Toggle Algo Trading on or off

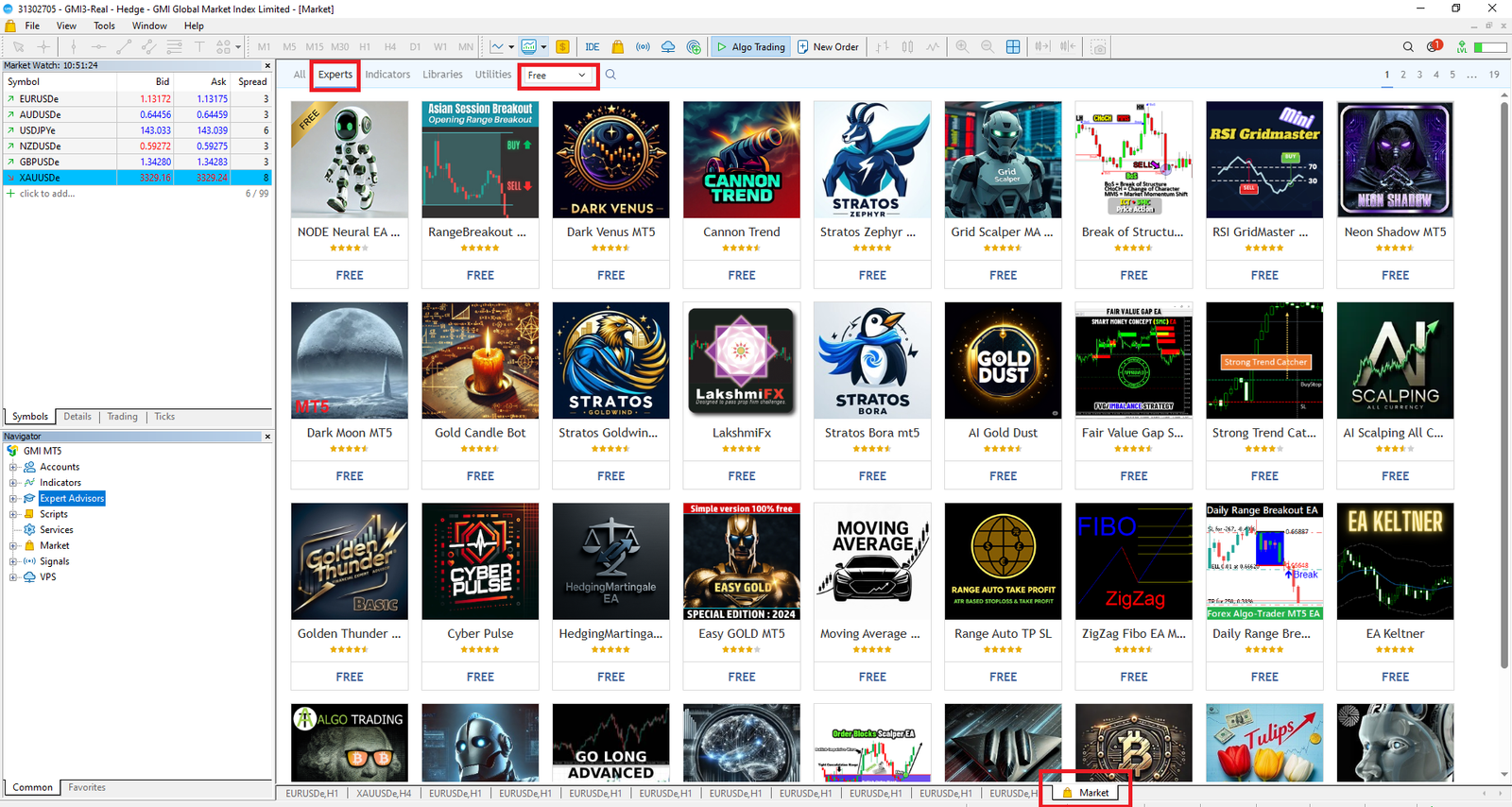[750, 47]
